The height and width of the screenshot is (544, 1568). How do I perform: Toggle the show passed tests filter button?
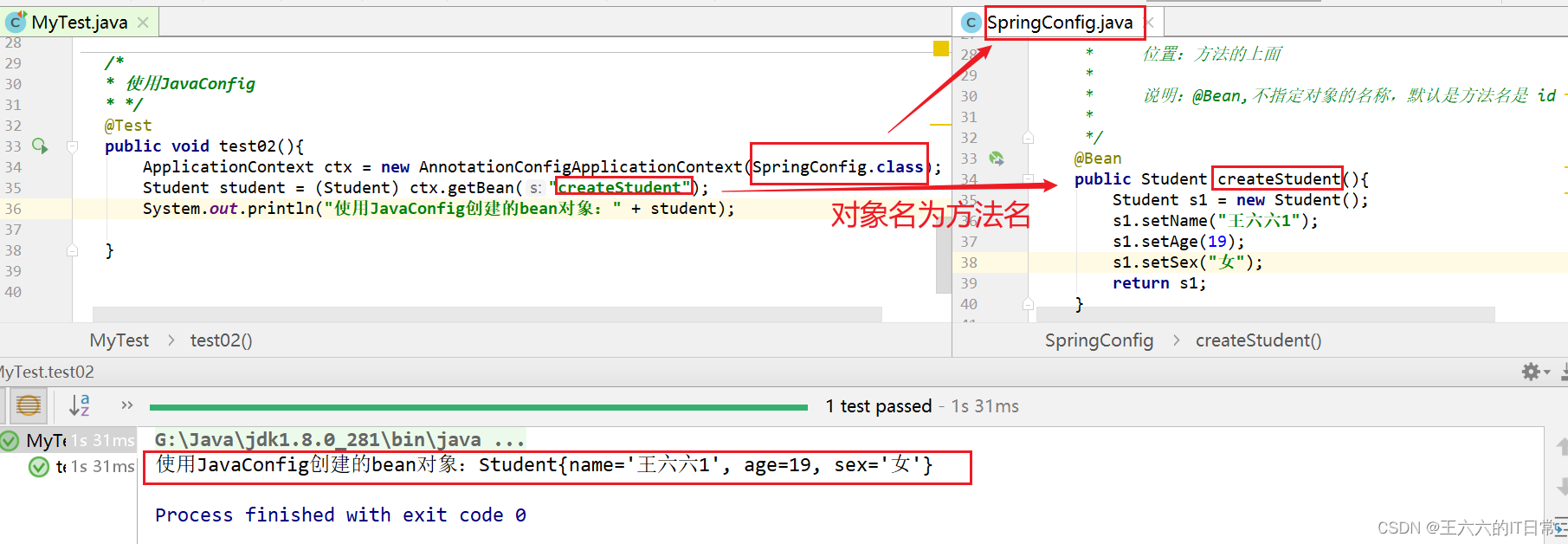tap(29, 405)
